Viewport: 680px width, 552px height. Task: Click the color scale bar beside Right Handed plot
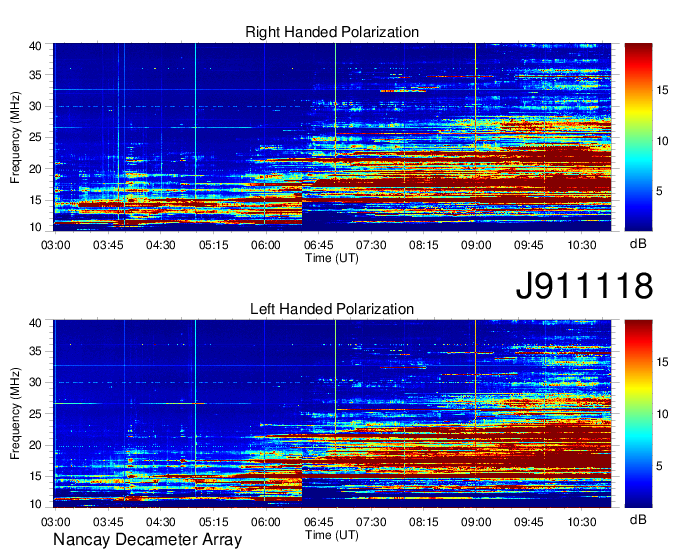[x=638, y=137]
